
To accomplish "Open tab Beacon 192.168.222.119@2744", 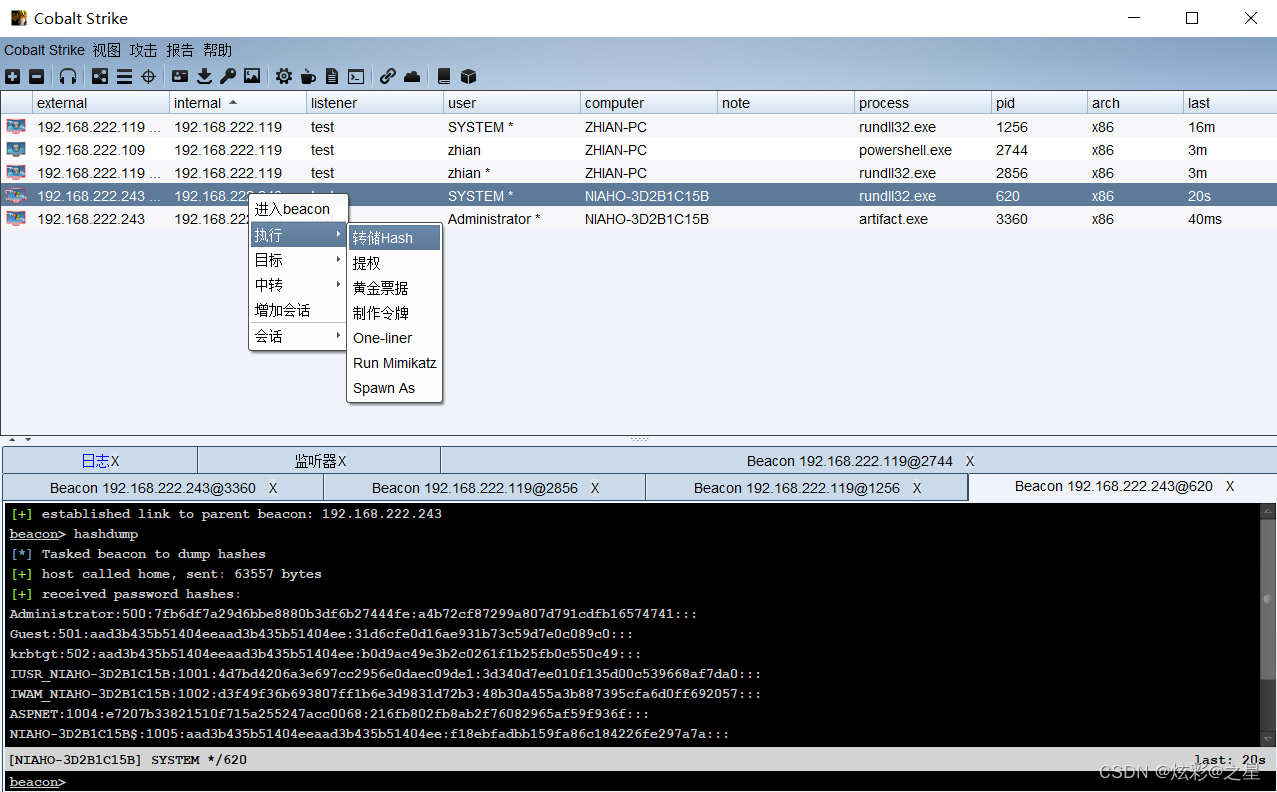I will pos(858,461).
